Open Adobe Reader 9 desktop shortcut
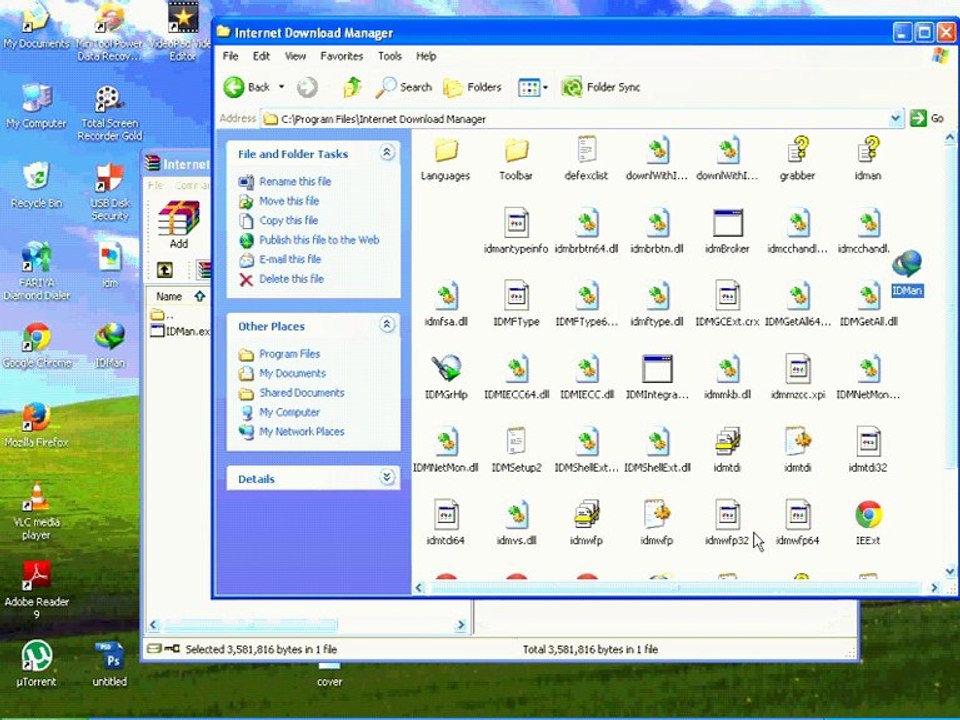The height and width of the screenshot is (720, 960). coord(37,590)
